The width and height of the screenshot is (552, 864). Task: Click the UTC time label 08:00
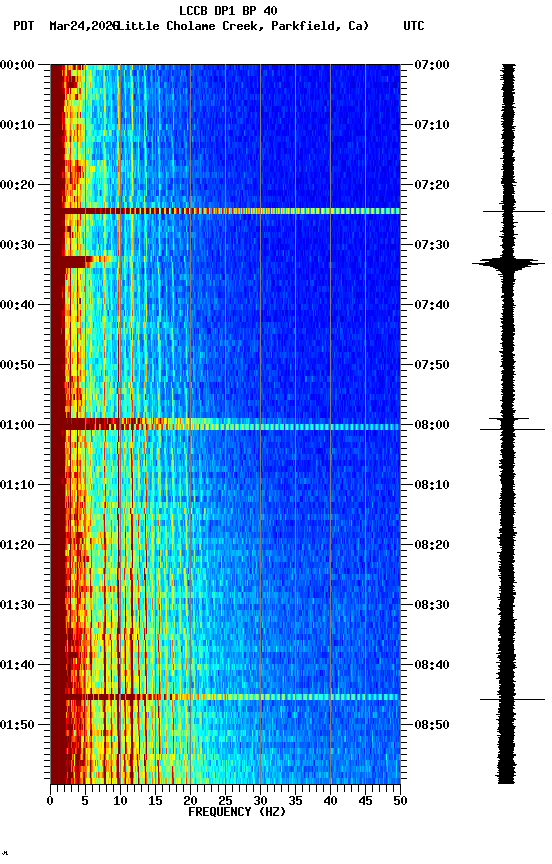(432, 425)
